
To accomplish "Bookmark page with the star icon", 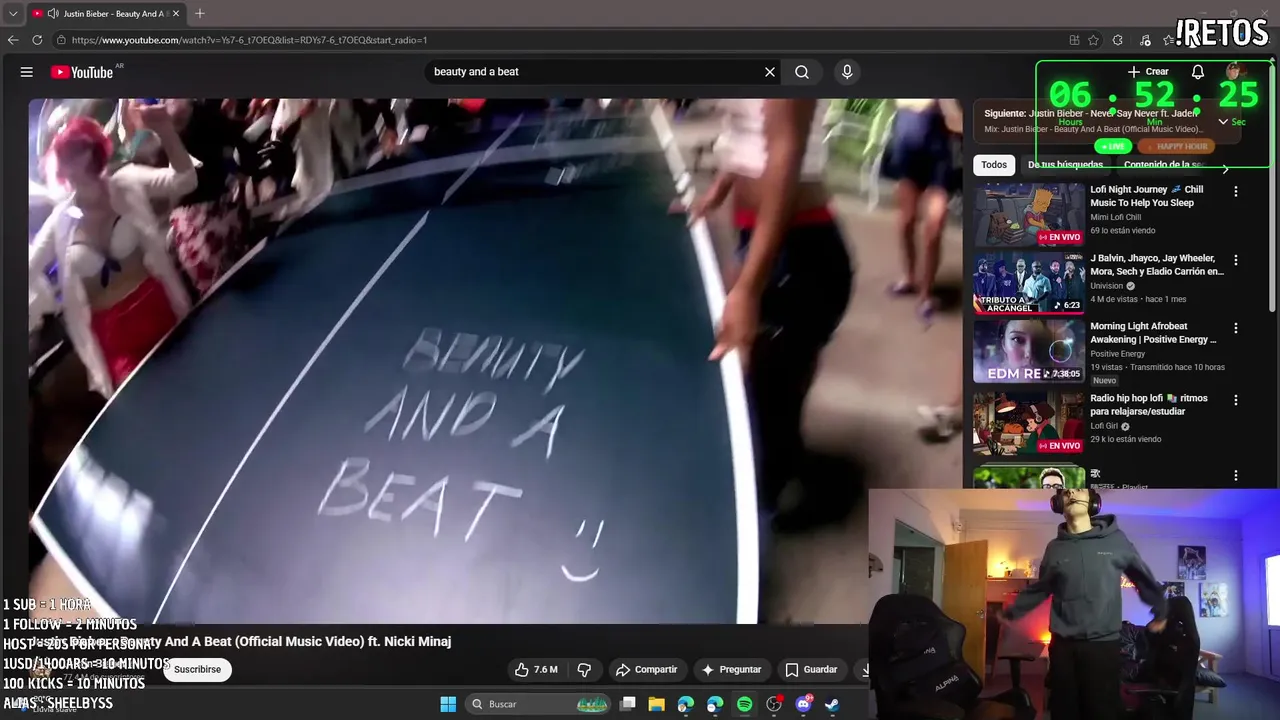I will [1093, 40].
